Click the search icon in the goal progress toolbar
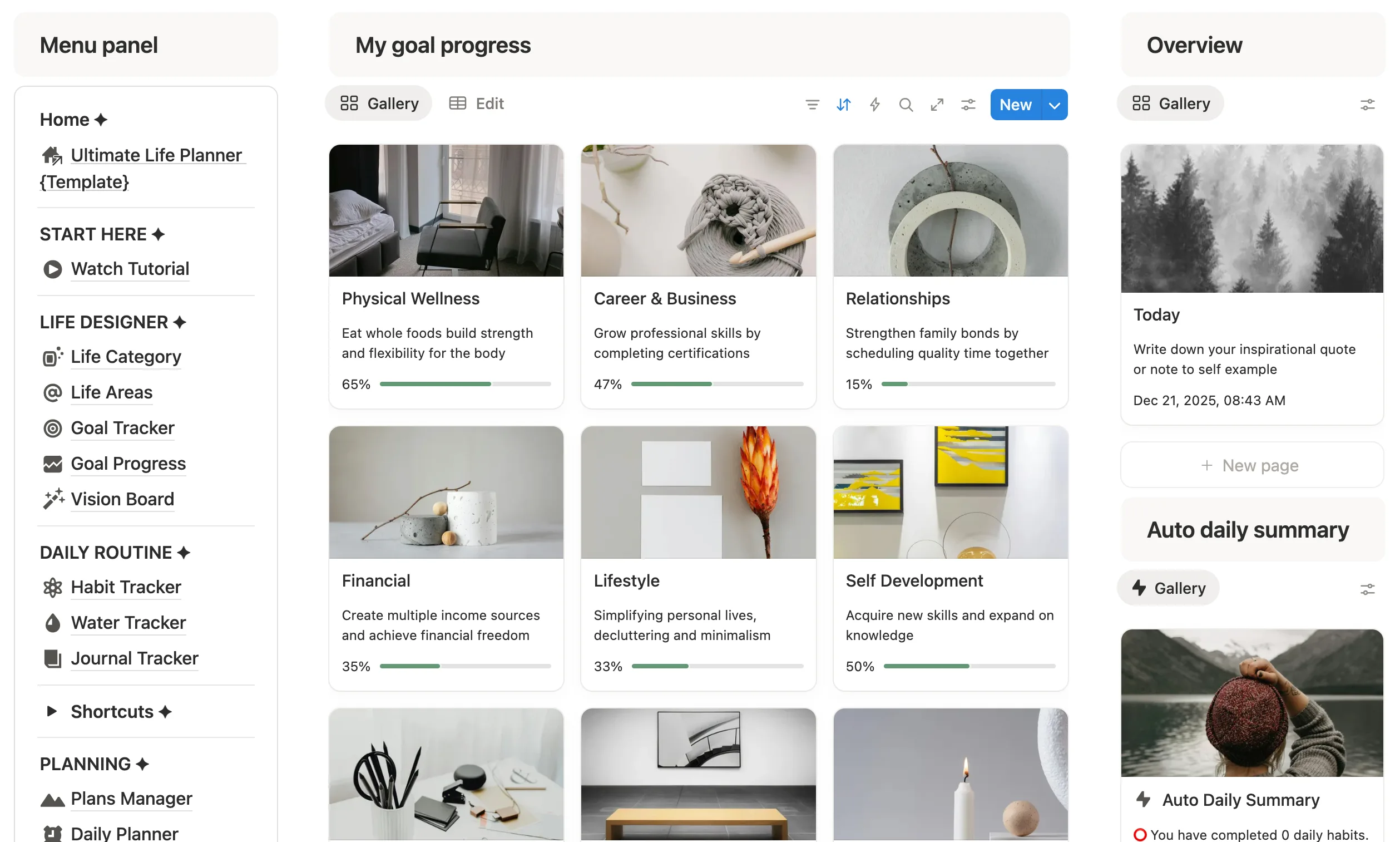This screenshot has width=1400, height=842. click(906, 105)
